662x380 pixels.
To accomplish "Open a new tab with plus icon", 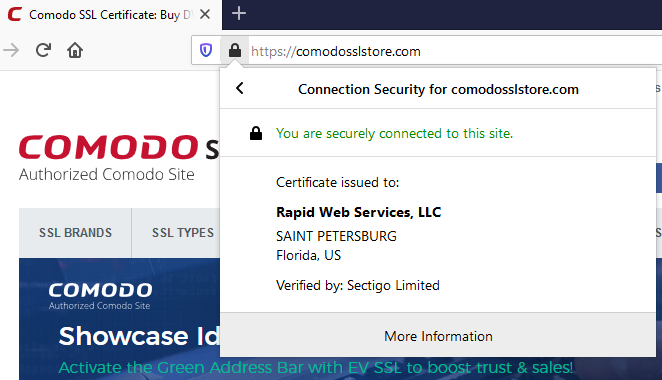I will 239,13.
